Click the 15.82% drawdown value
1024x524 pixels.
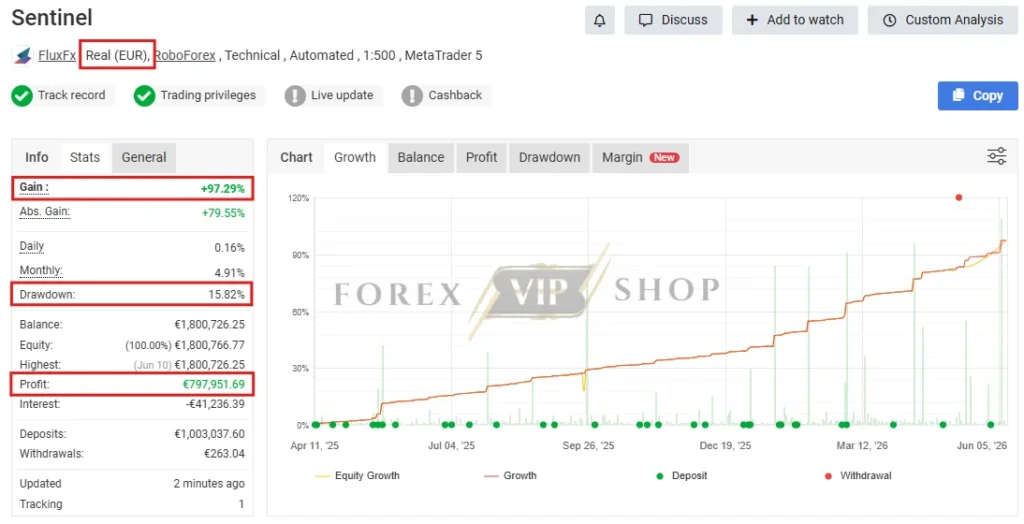(227, 295)
